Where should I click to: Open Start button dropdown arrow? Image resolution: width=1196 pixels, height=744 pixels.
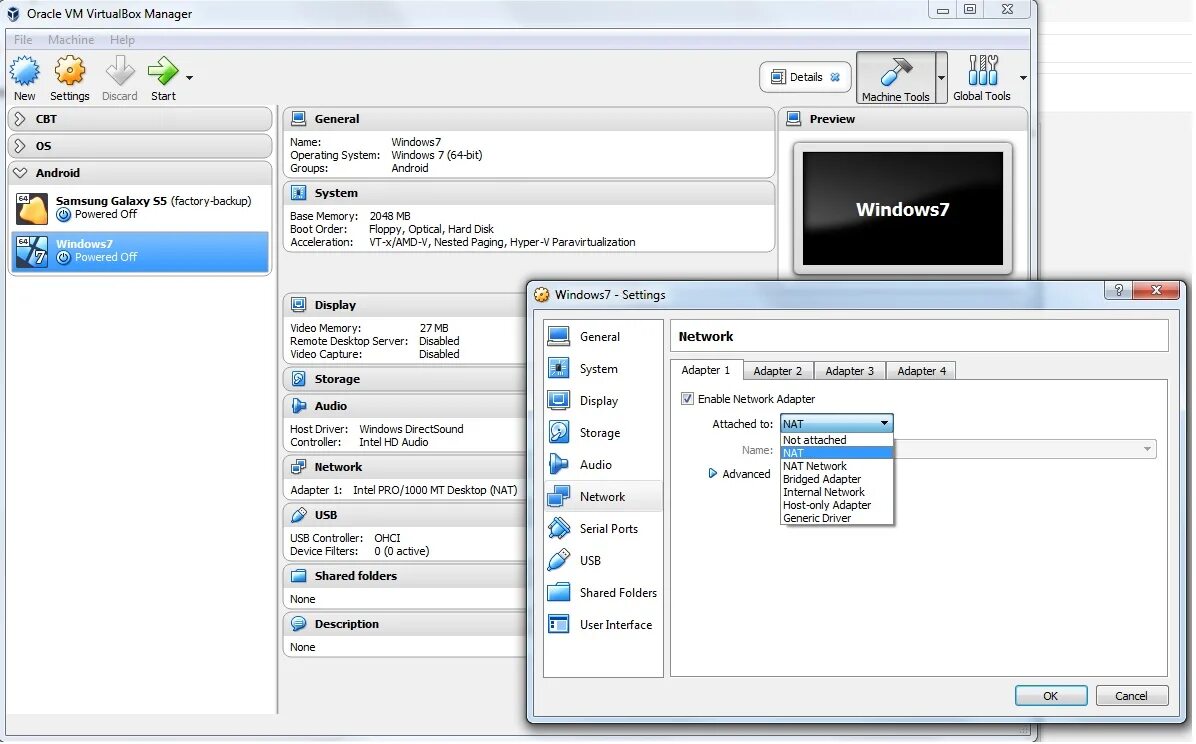pyautogui.click(x=189, y=77)
